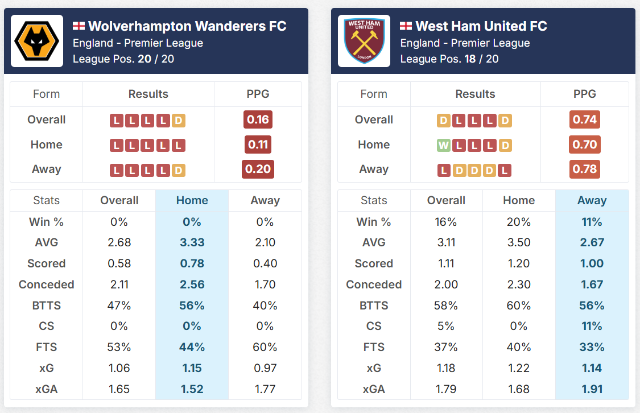Click Wolves' BTTS stat row label

pos(47,305)
